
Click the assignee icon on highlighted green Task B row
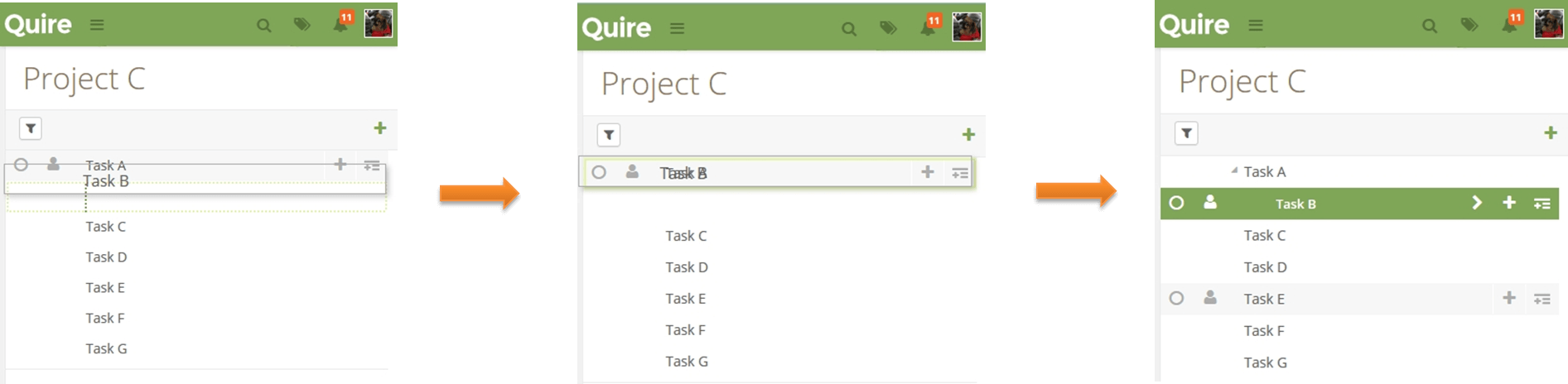1210,202
